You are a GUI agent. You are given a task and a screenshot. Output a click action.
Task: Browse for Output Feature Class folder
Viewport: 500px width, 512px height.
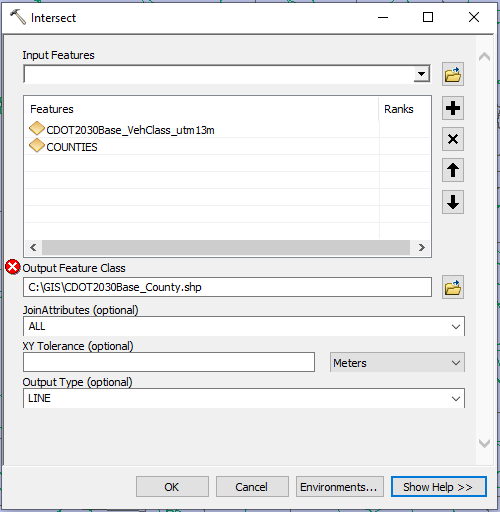click(453, 287)
